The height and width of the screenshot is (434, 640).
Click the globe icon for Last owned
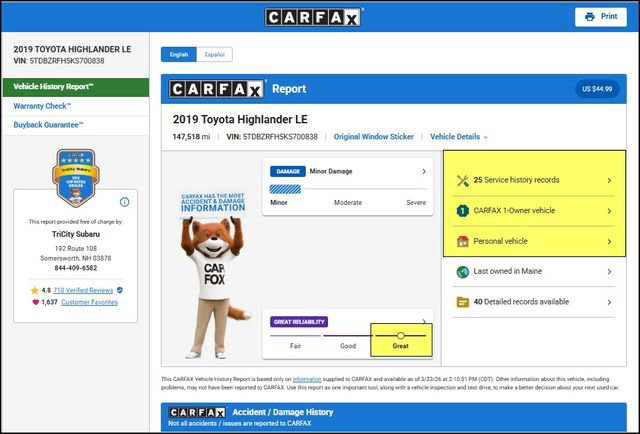tap(462, 272)
